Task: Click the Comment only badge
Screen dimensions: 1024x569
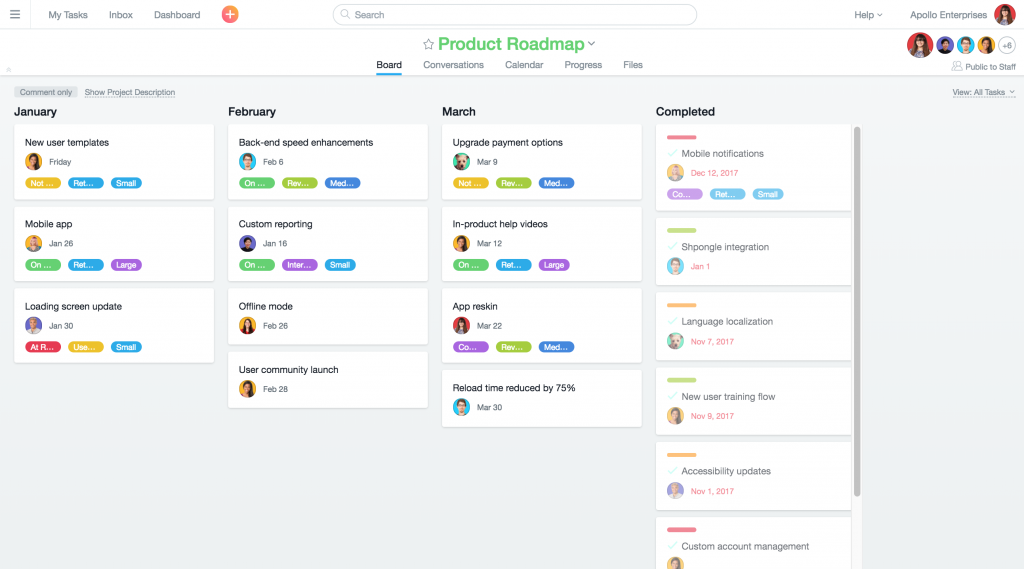Action: [46, 92]
